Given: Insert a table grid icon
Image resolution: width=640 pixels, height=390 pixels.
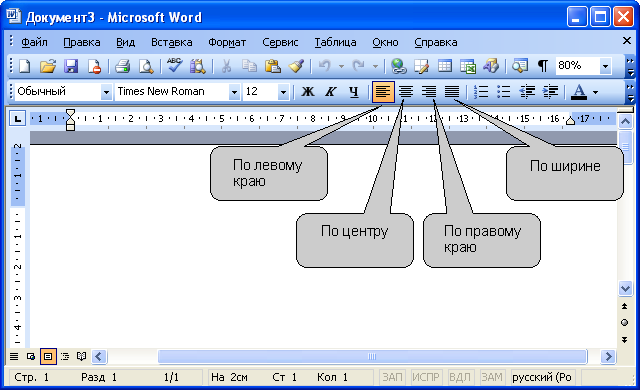Looking at the screenshot, I should 444,66.
